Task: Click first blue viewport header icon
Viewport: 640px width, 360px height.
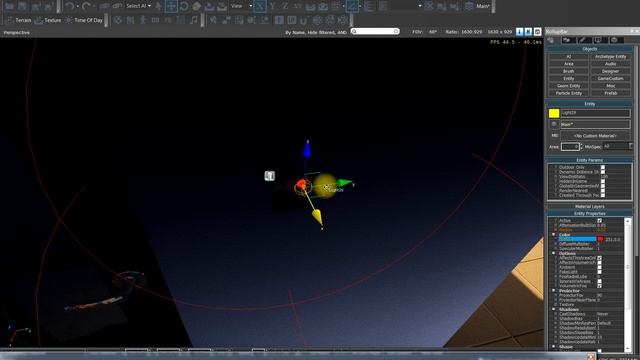Action: (519, 31)
